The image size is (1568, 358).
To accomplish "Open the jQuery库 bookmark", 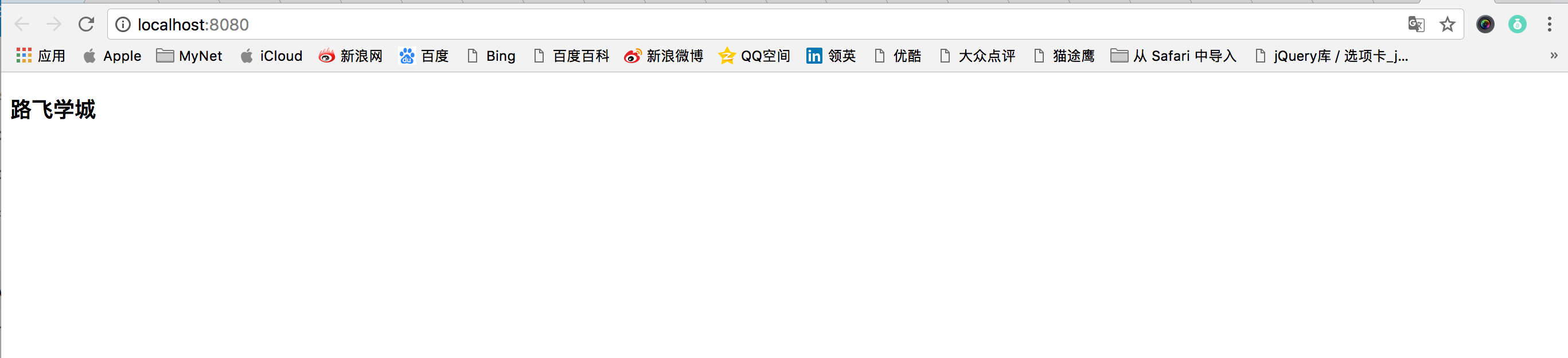I will [x=1332, y=56].
